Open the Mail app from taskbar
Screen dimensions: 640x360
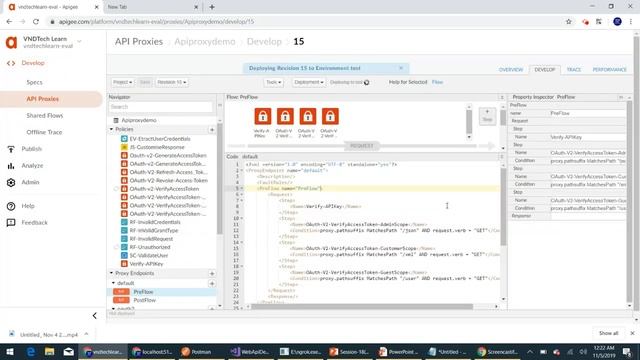click(69, 352)
